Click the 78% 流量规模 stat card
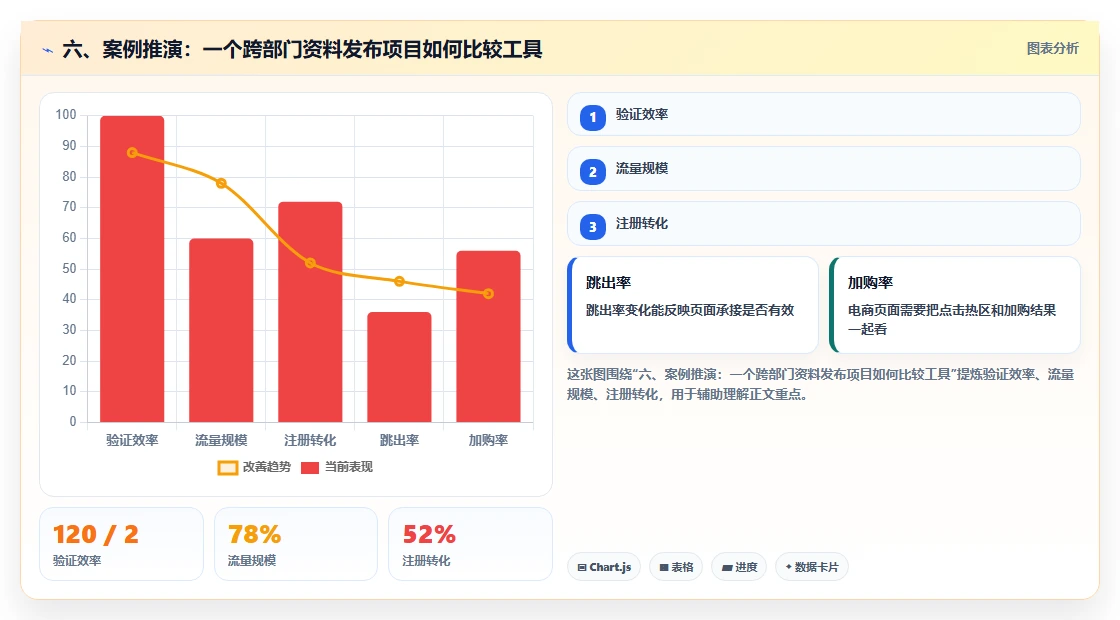The height and width of the screenshot is (620, 1120). 296,544
